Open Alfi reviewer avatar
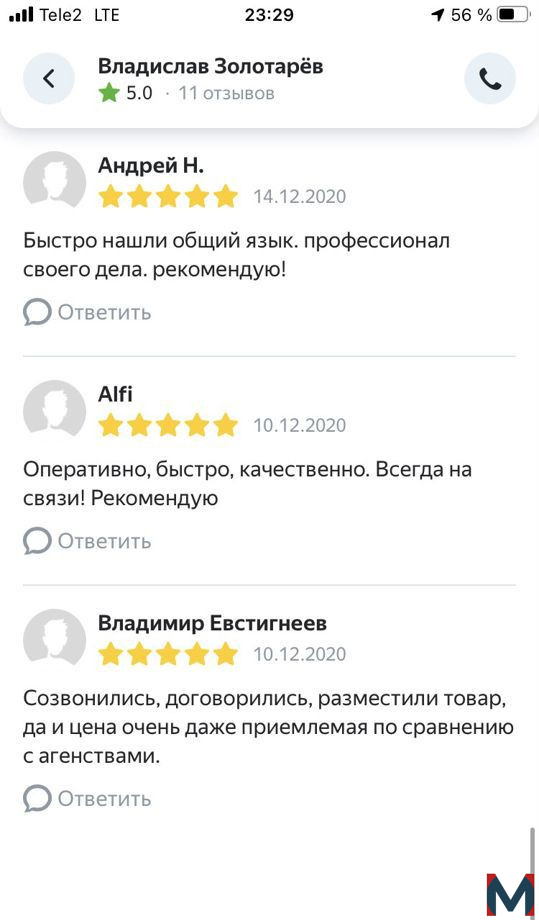This screenshot has width=539, height=920. pyautogui.click(x=55, y=408)
